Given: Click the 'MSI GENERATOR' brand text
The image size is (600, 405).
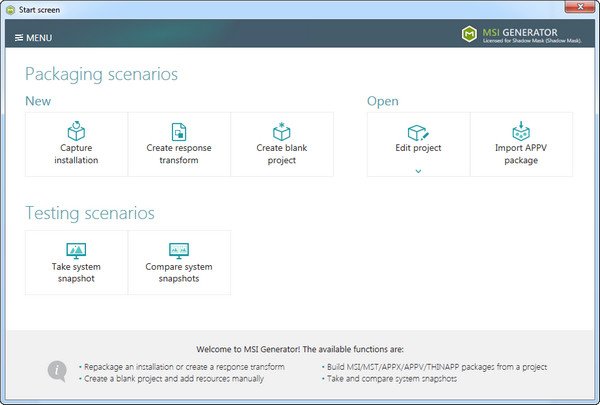Looking at the screenshot, I should coord(520,32).
